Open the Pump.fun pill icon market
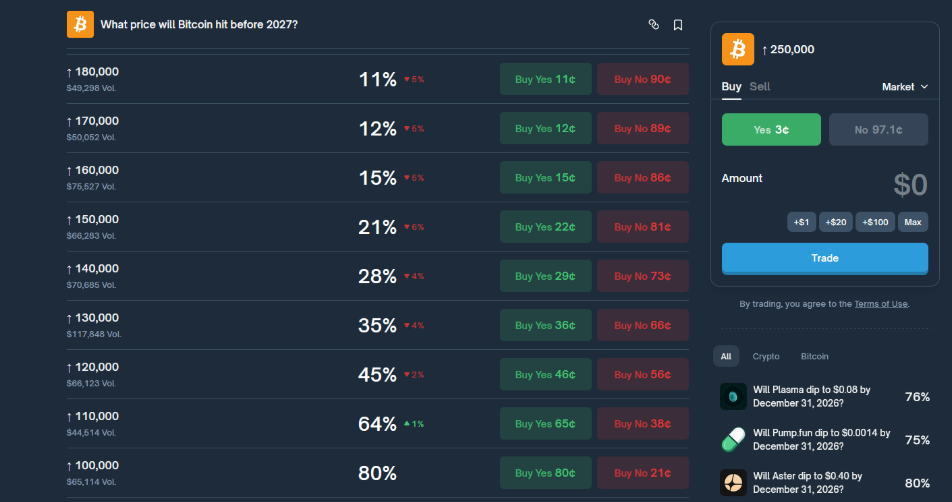 tap(734, 439)
